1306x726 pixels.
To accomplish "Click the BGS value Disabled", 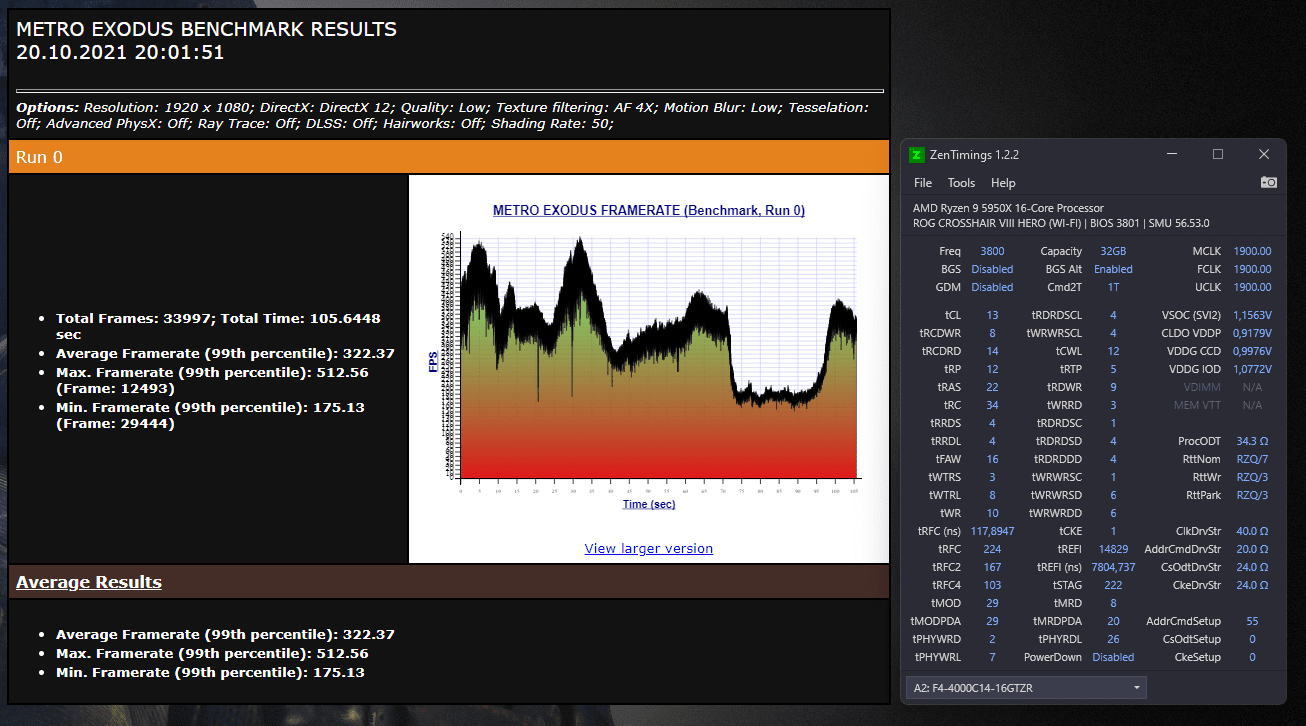I will coord(992,269).
